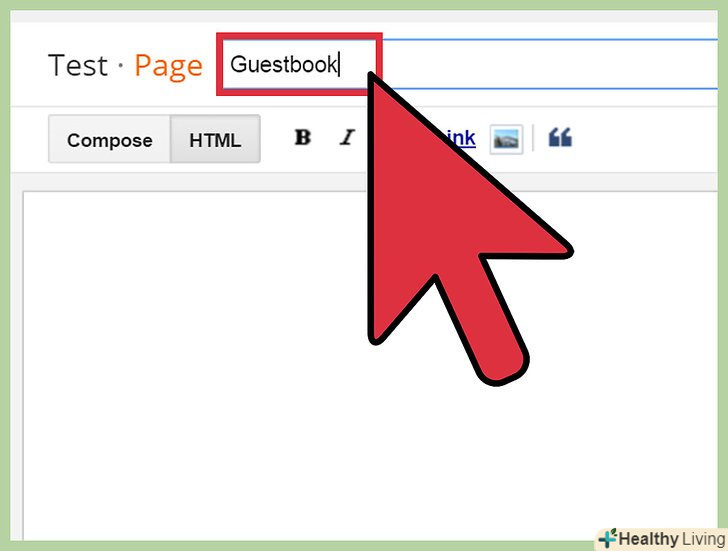This screenshot has width=728, height=551.
Task: Click the empty part of the title field
Action: tap(548, 64)
